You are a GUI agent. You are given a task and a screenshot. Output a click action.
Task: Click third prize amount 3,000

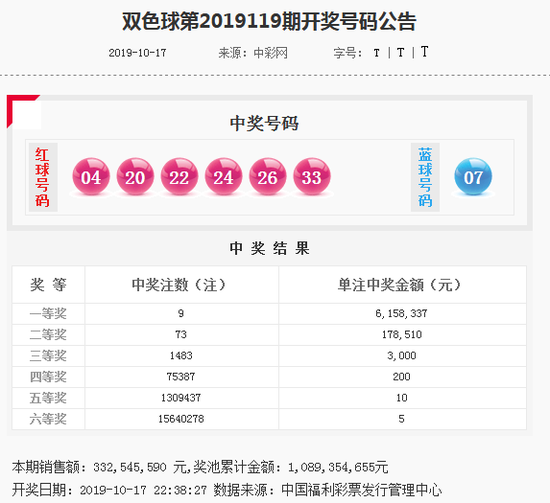coord(402,355)
